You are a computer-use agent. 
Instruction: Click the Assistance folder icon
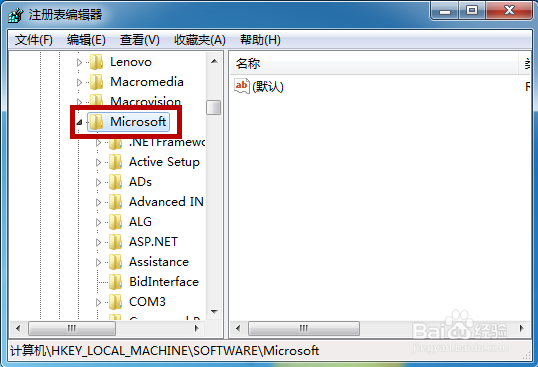[116, 262]
